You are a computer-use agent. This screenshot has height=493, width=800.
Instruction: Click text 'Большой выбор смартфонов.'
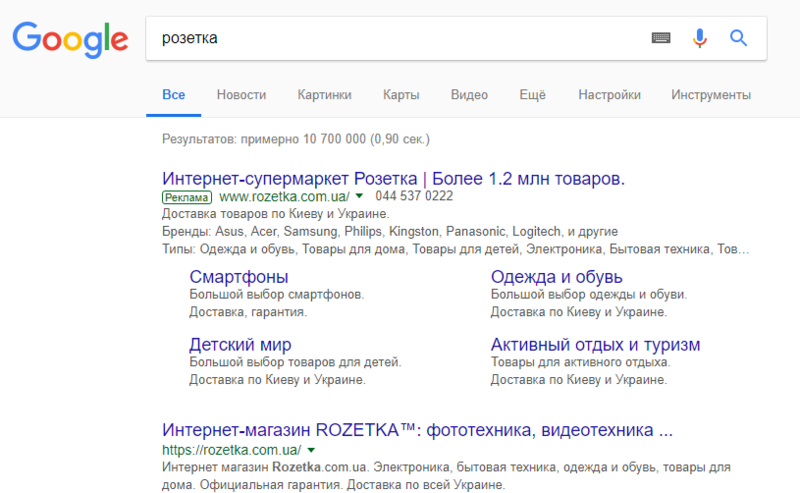click(x=277, y=294)
